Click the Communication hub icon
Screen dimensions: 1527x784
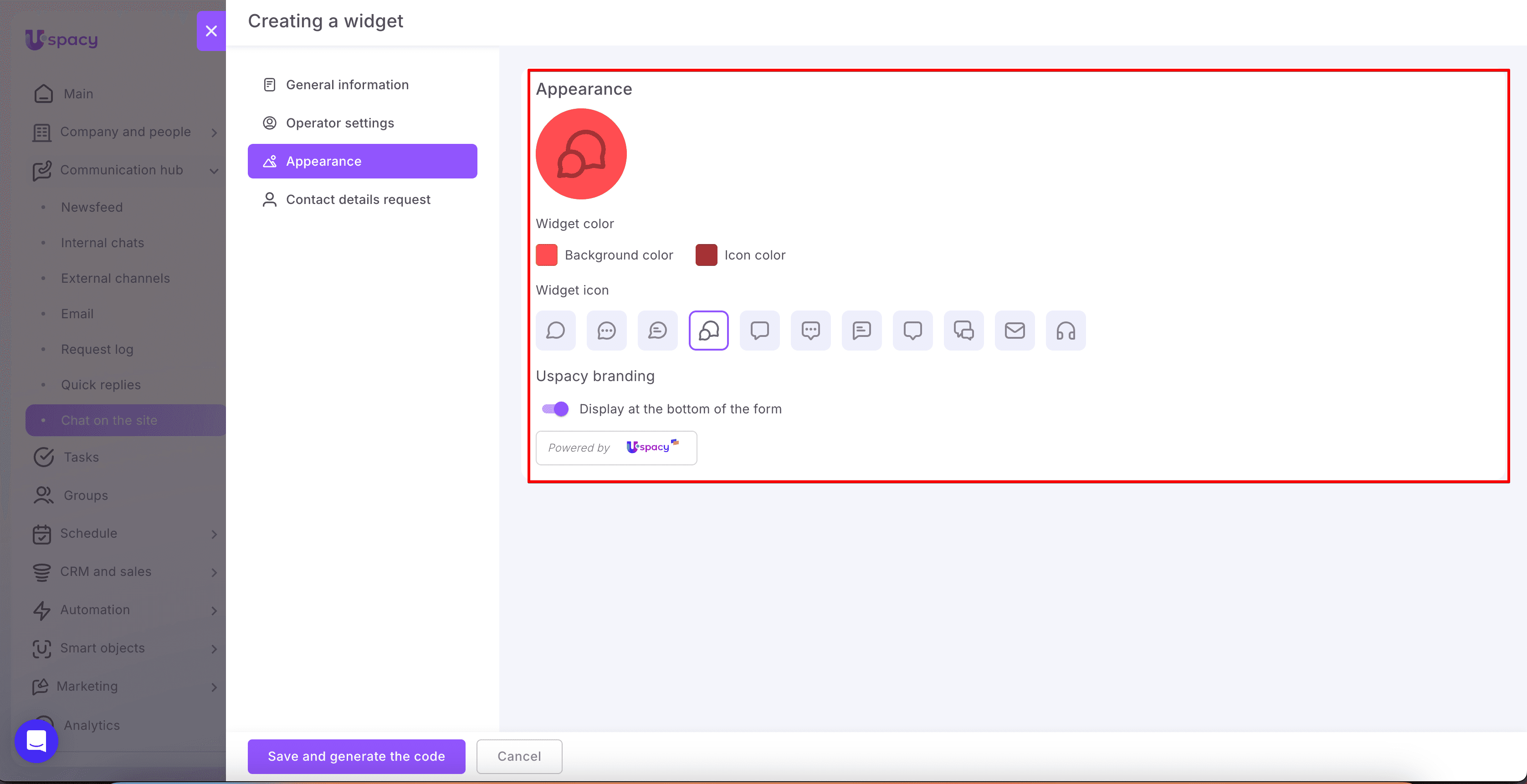41,171
